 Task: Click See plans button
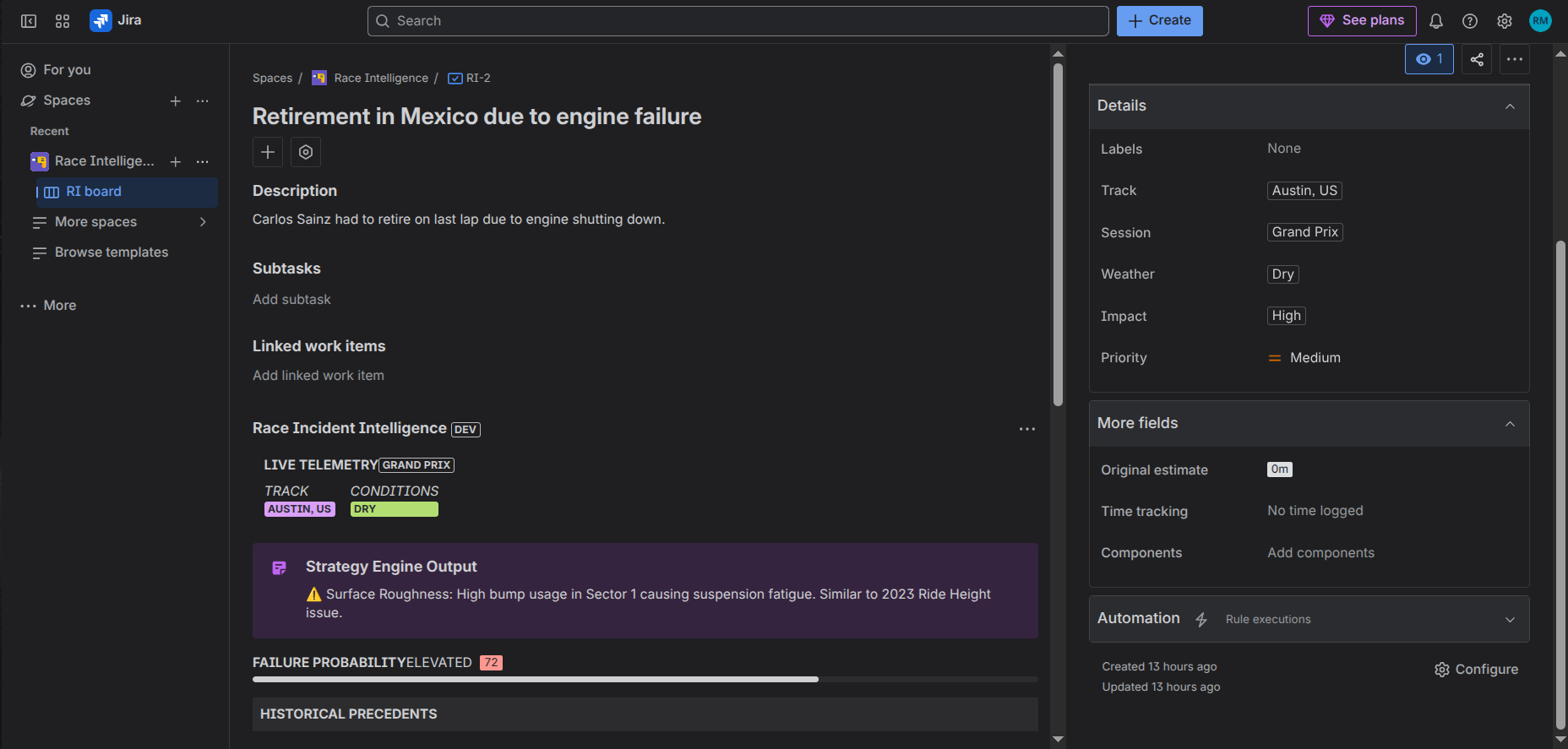(x=1362, y=21)
